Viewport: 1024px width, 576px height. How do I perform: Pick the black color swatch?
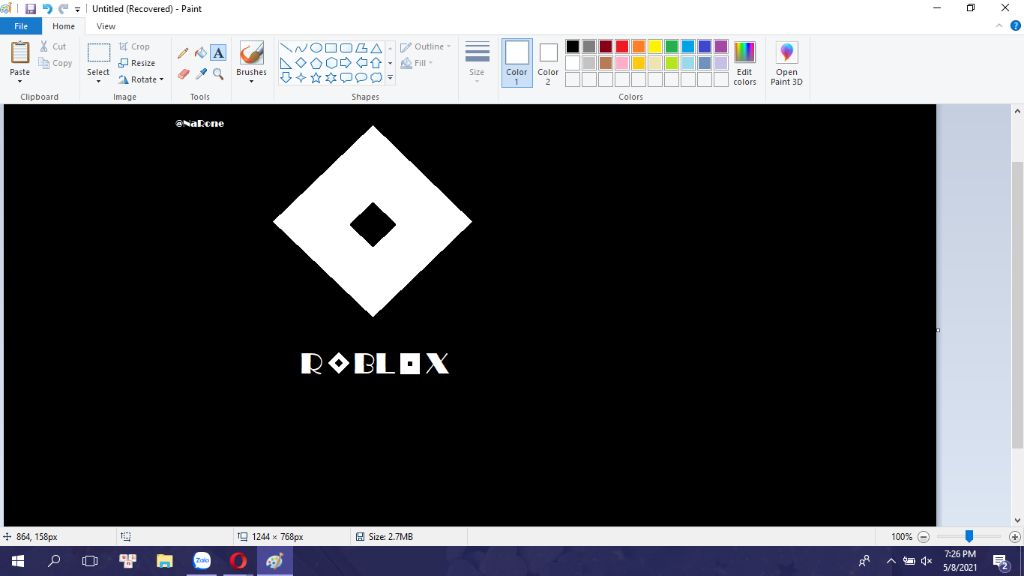point(573,46)
